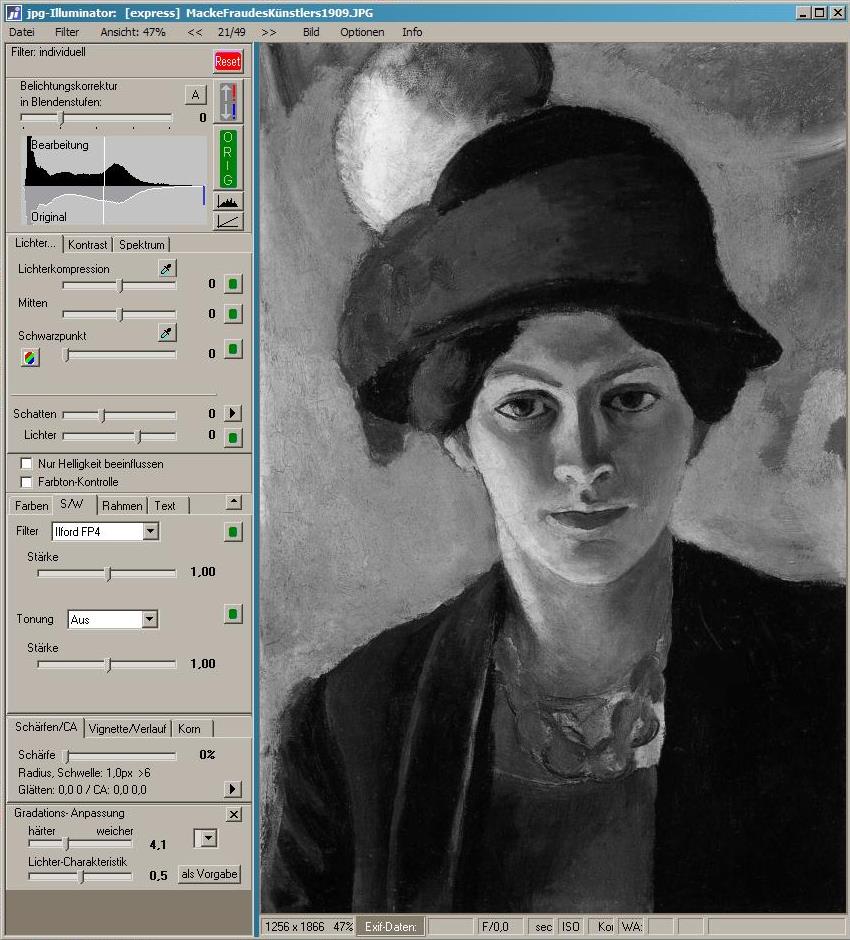This screenshot has height=940, width=850.
Task: Close the Gradations-Anpassung panel
Action: coord(233,815)
